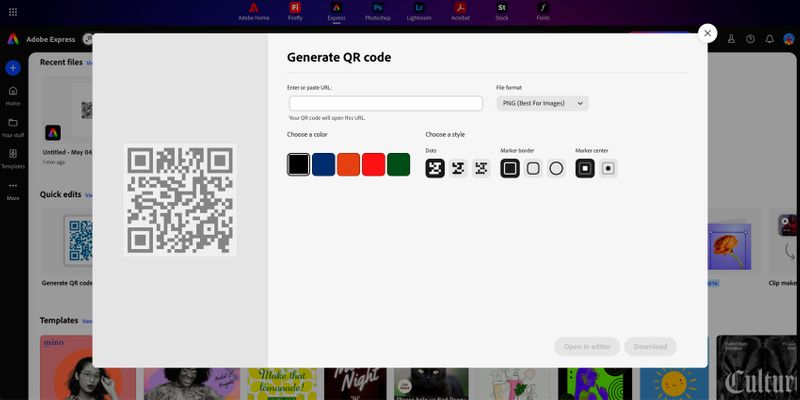Choose black QR color swatch
The image size is (800, 400).
point(298,164)
